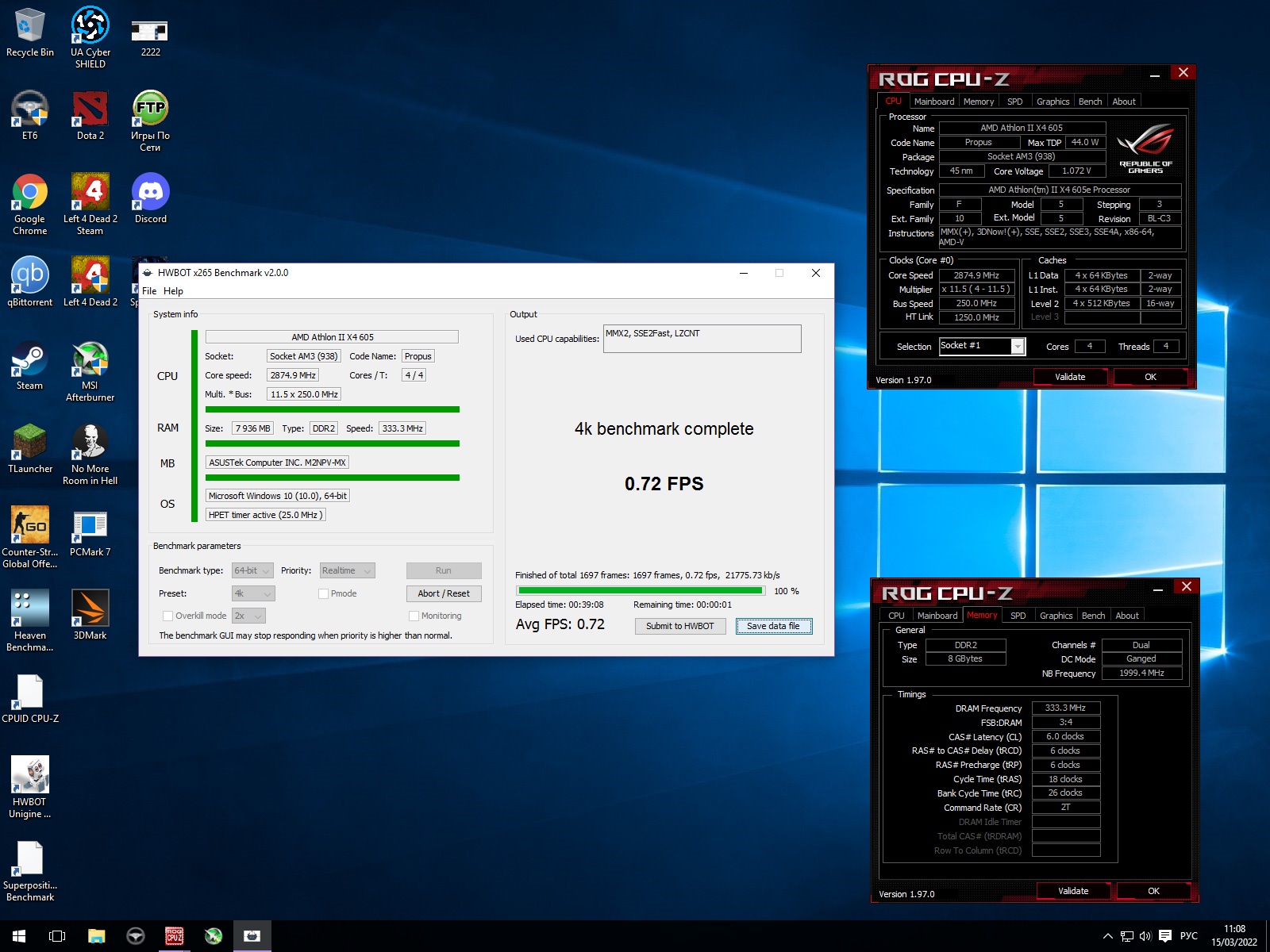Click Validate in top CPU-Z window
Viewport: 1270px width, 952px height.
pyautogui.click(x=1070, y=377)
